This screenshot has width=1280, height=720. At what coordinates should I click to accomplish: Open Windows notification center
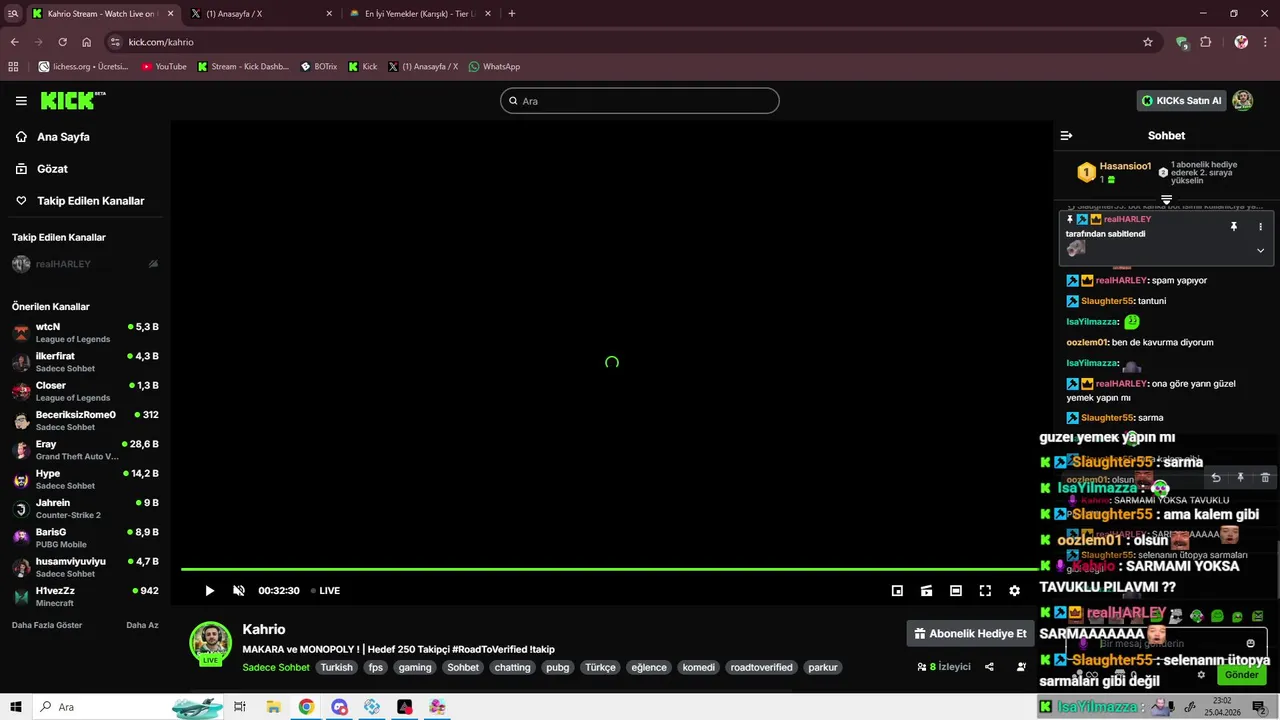(x=1259, y=707)
